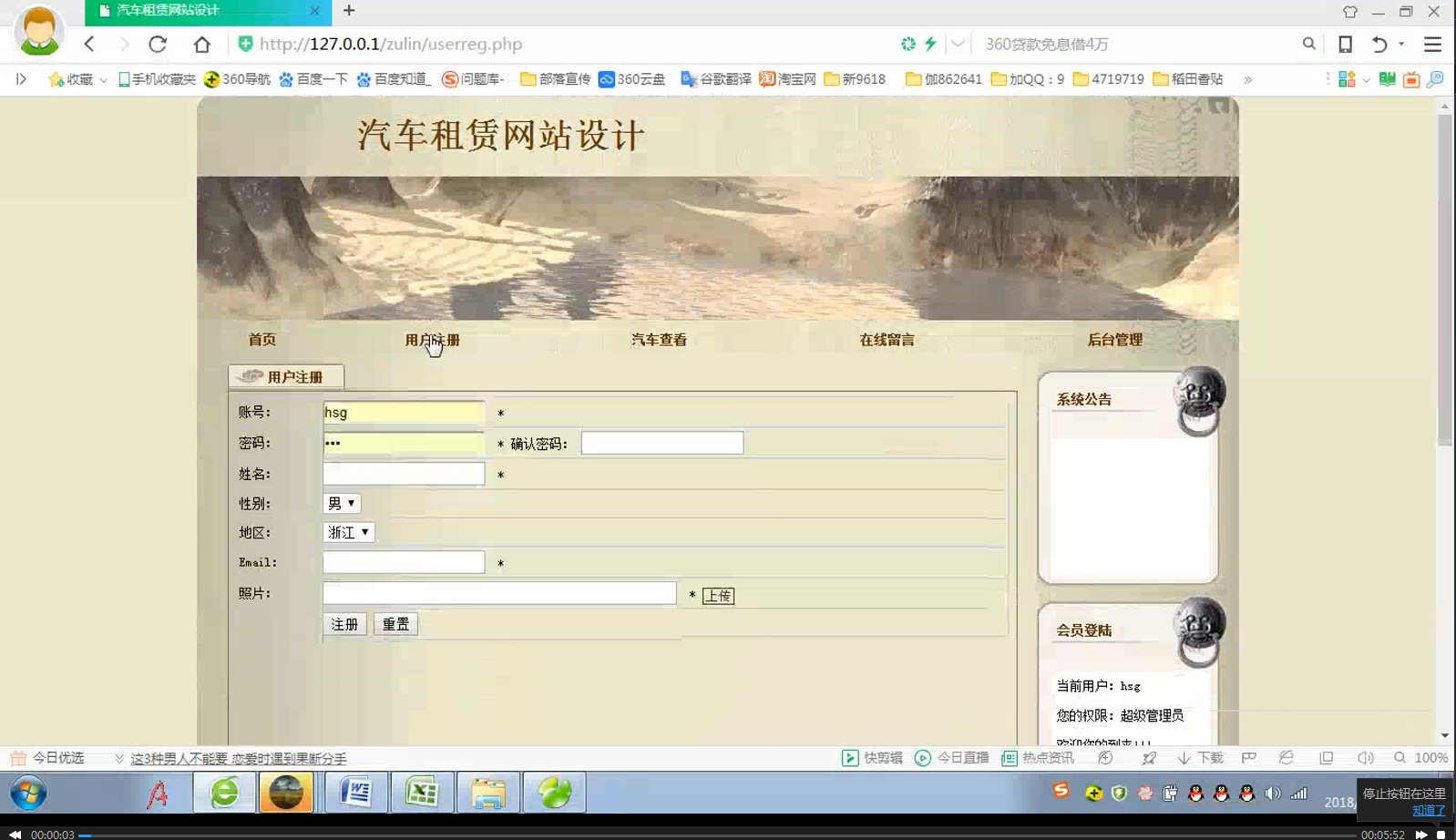Click the browser mute sound icon in status bar
This screenshot has height=840, width=1456.
pyautogui.click(x=1365, y=758)
